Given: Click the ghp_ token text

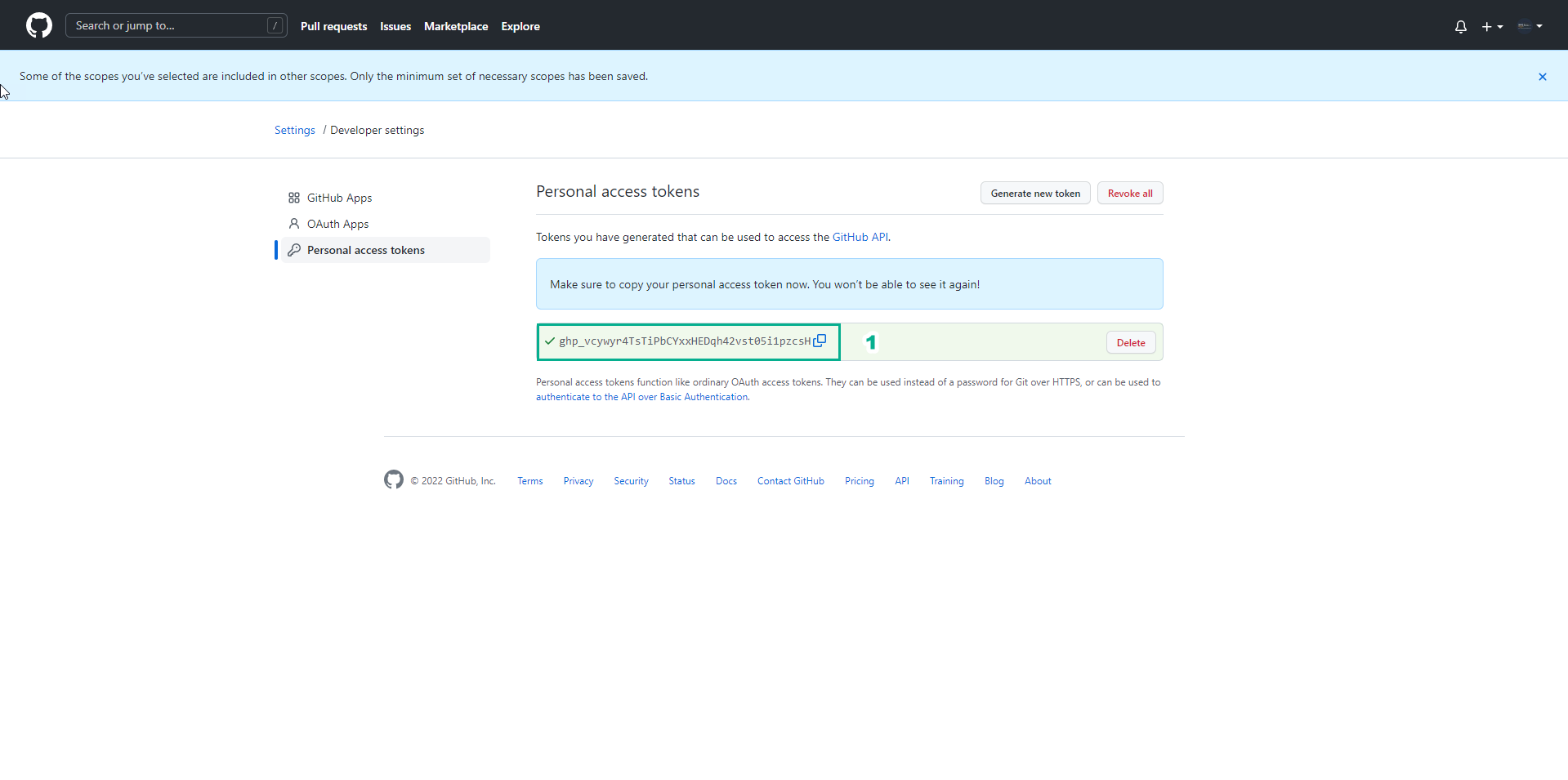Looking at the screenshot, I should coord(685,341).
